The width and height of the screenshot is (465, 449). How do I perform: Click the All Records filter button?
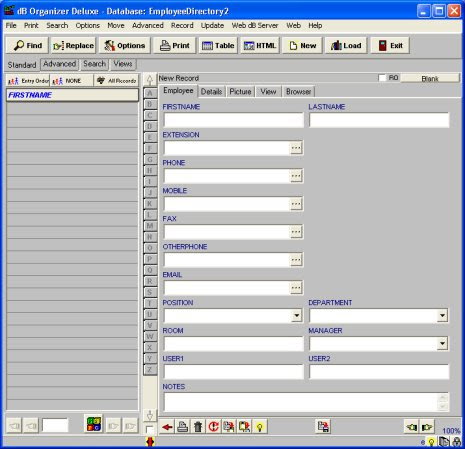click(x=116, y=81)
